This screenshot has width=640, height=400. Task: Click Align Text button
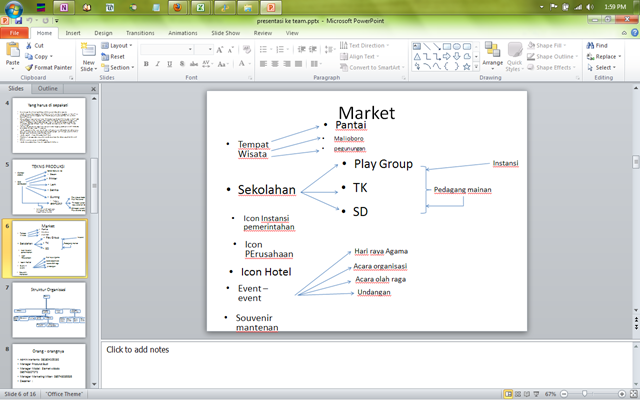click(360, 56)
